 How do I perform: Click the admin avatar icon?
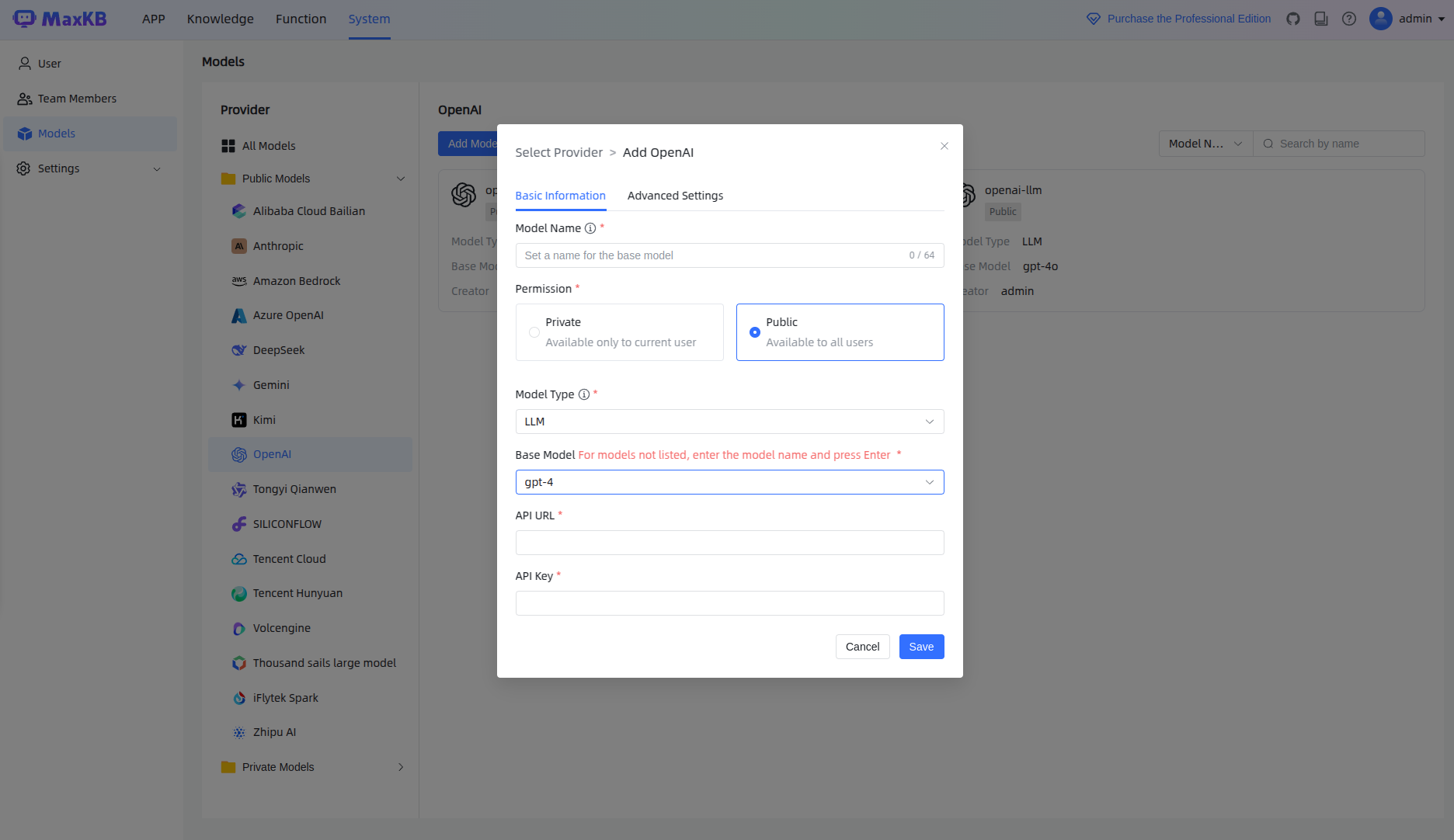[1380, 19]
